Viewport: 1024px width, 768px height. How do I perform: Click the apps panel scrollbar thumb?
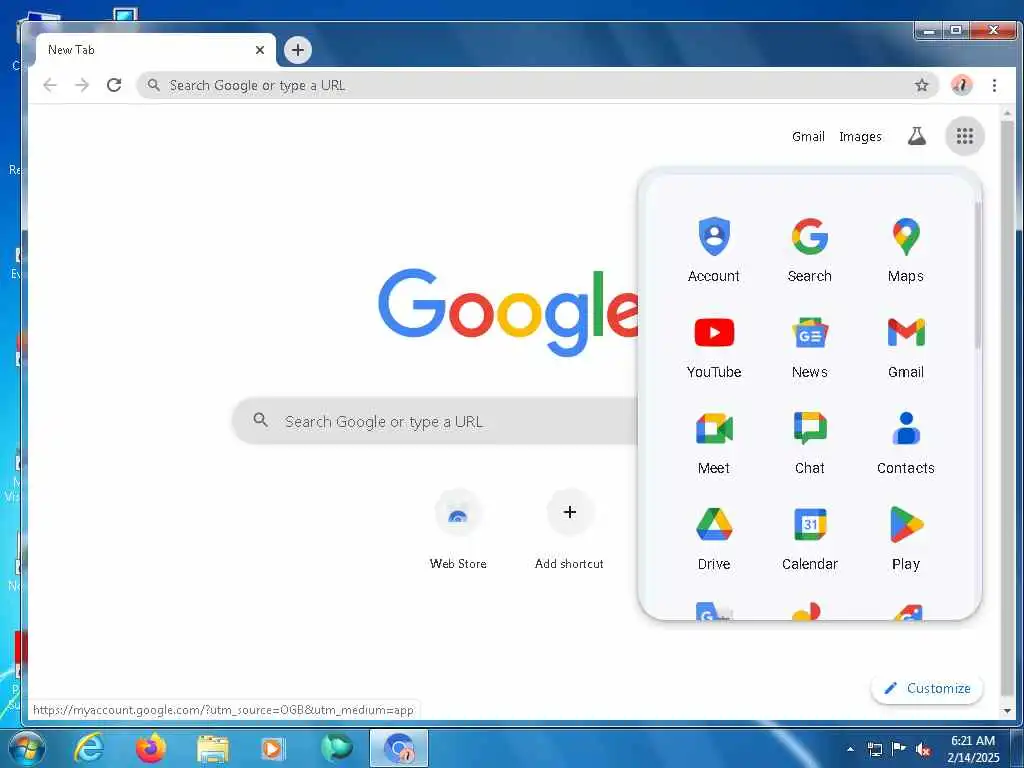[978, 274]
